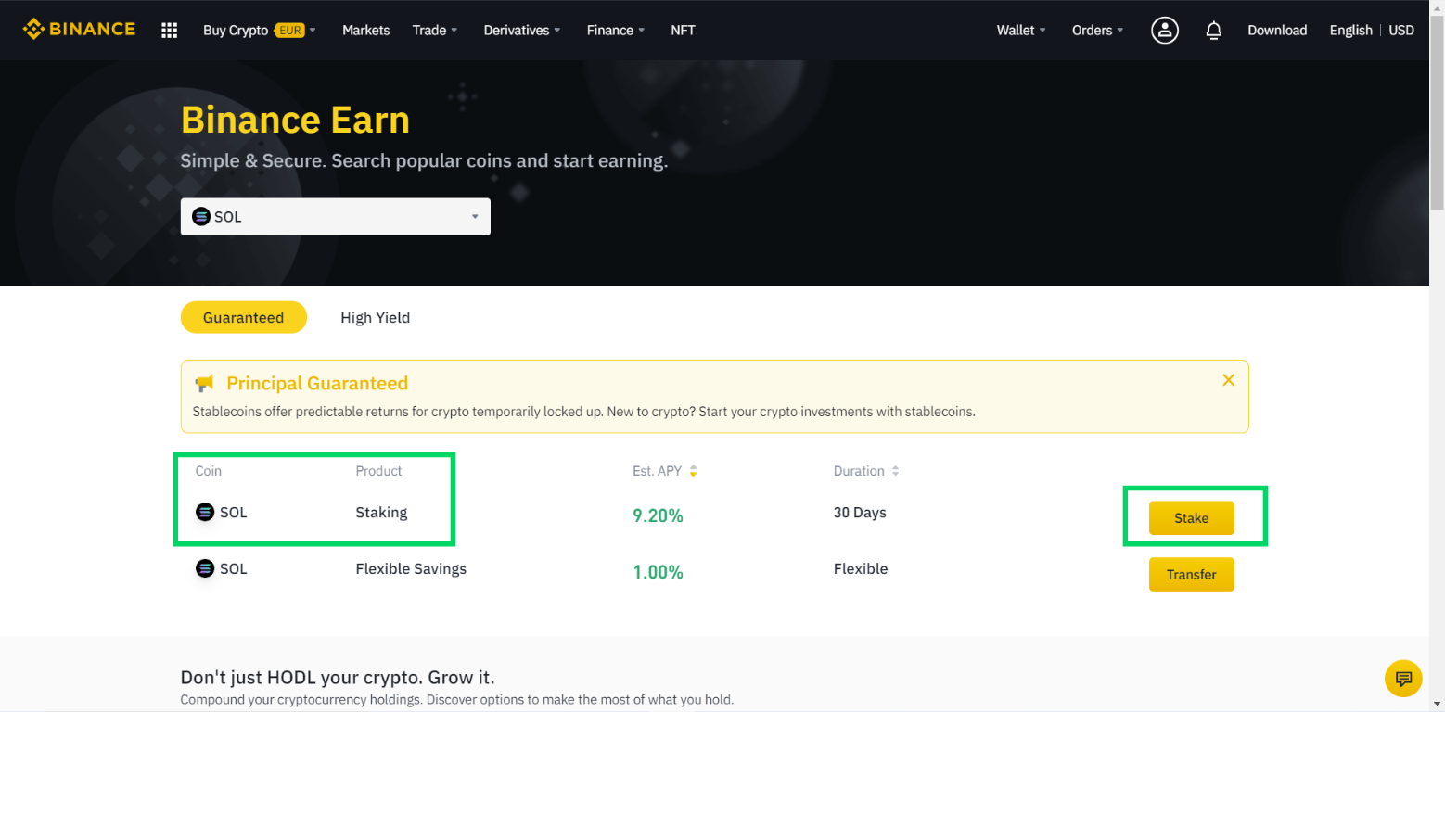Expand the Orders menu
The width and height of the screenshot is (1445, 840).
(x=1097, y=31)
